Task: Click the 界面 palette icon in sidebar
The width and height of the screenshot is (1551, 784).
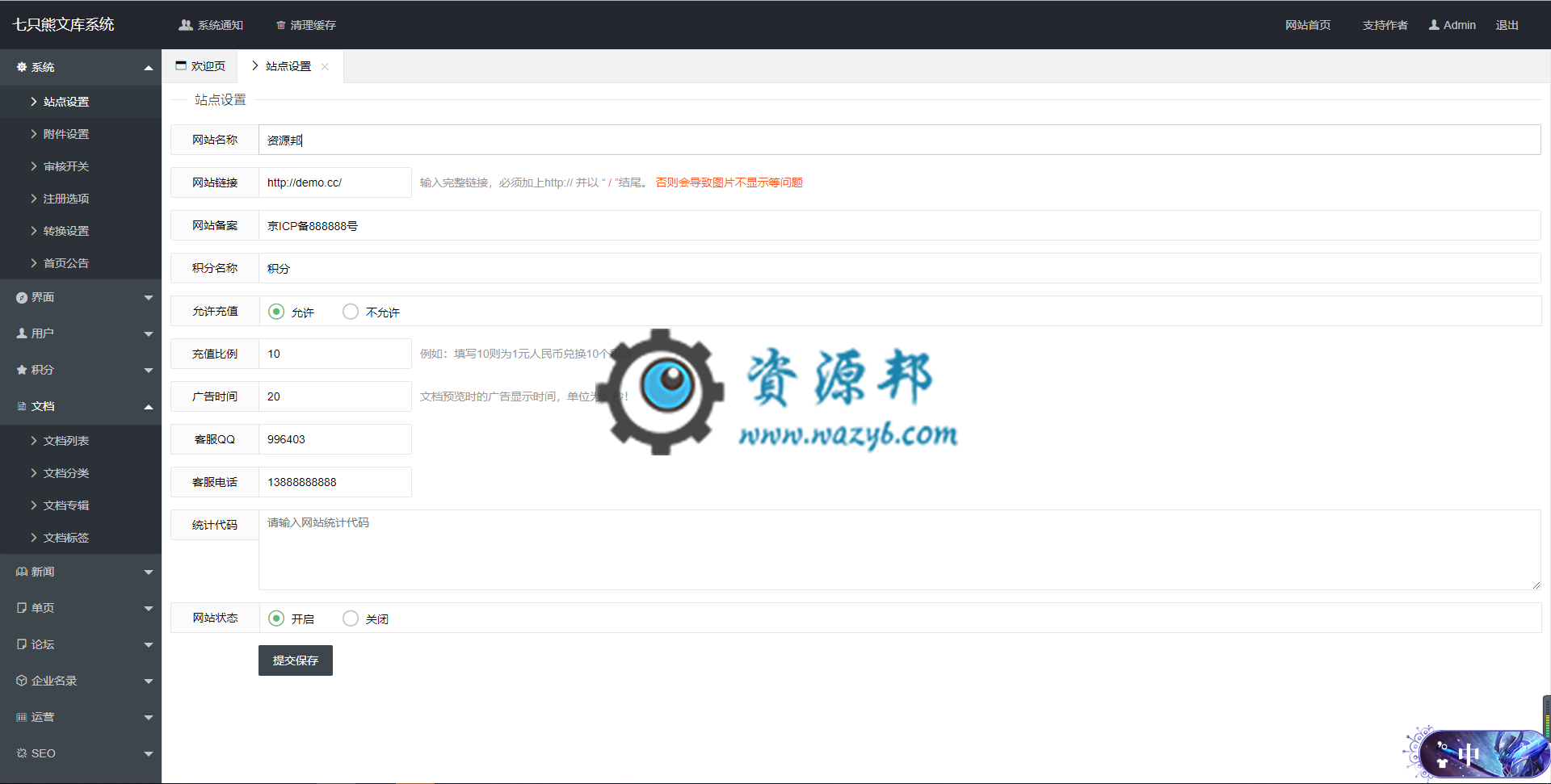Action: (x=22, y=298)
